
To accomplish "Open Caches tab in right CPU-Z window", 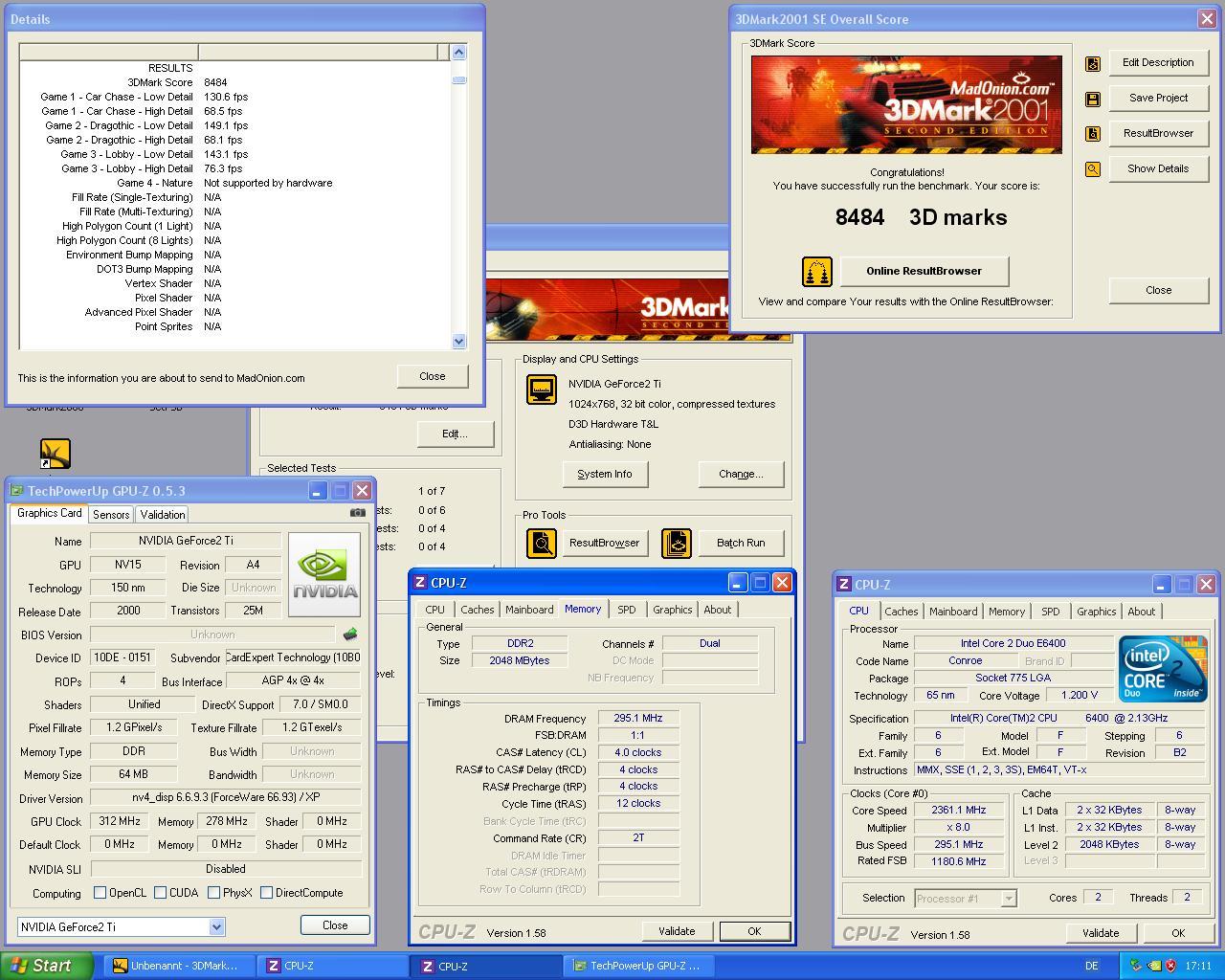I will [x=901, y=612].
